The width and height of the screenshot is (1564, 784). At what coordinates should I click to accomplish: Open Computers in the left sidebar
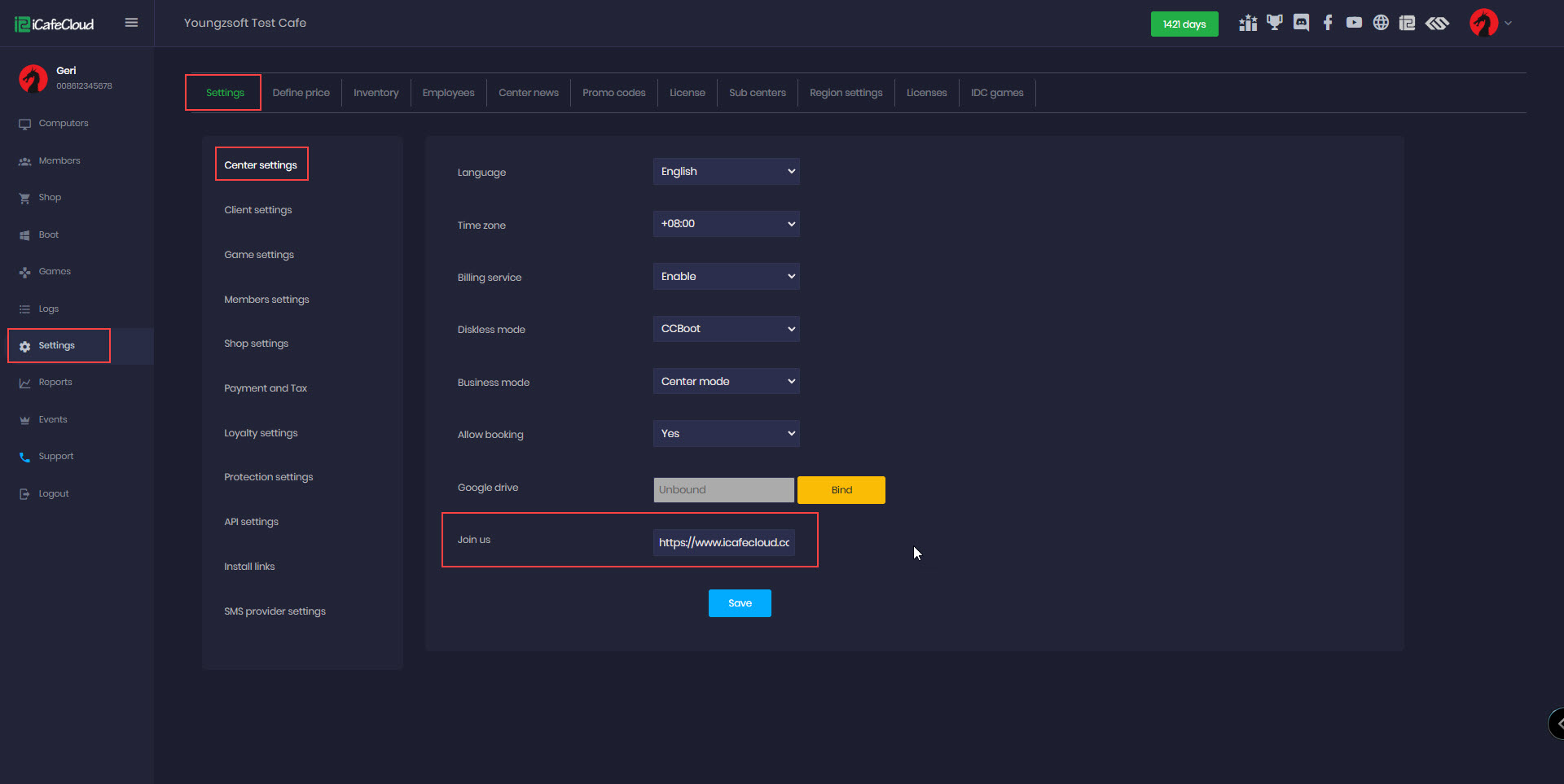(x=64, y=124)
